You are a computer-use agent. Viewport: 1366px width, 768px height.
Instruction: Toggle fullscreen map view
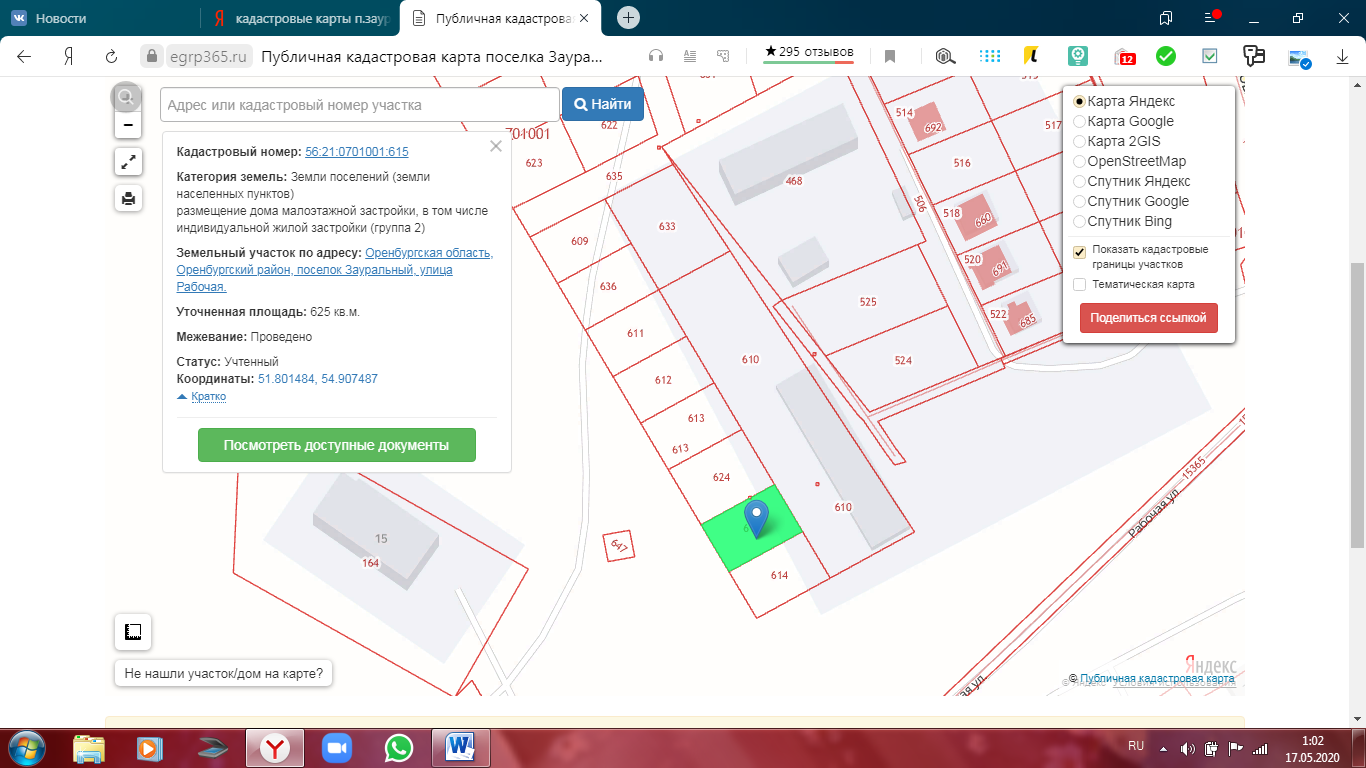128,162
